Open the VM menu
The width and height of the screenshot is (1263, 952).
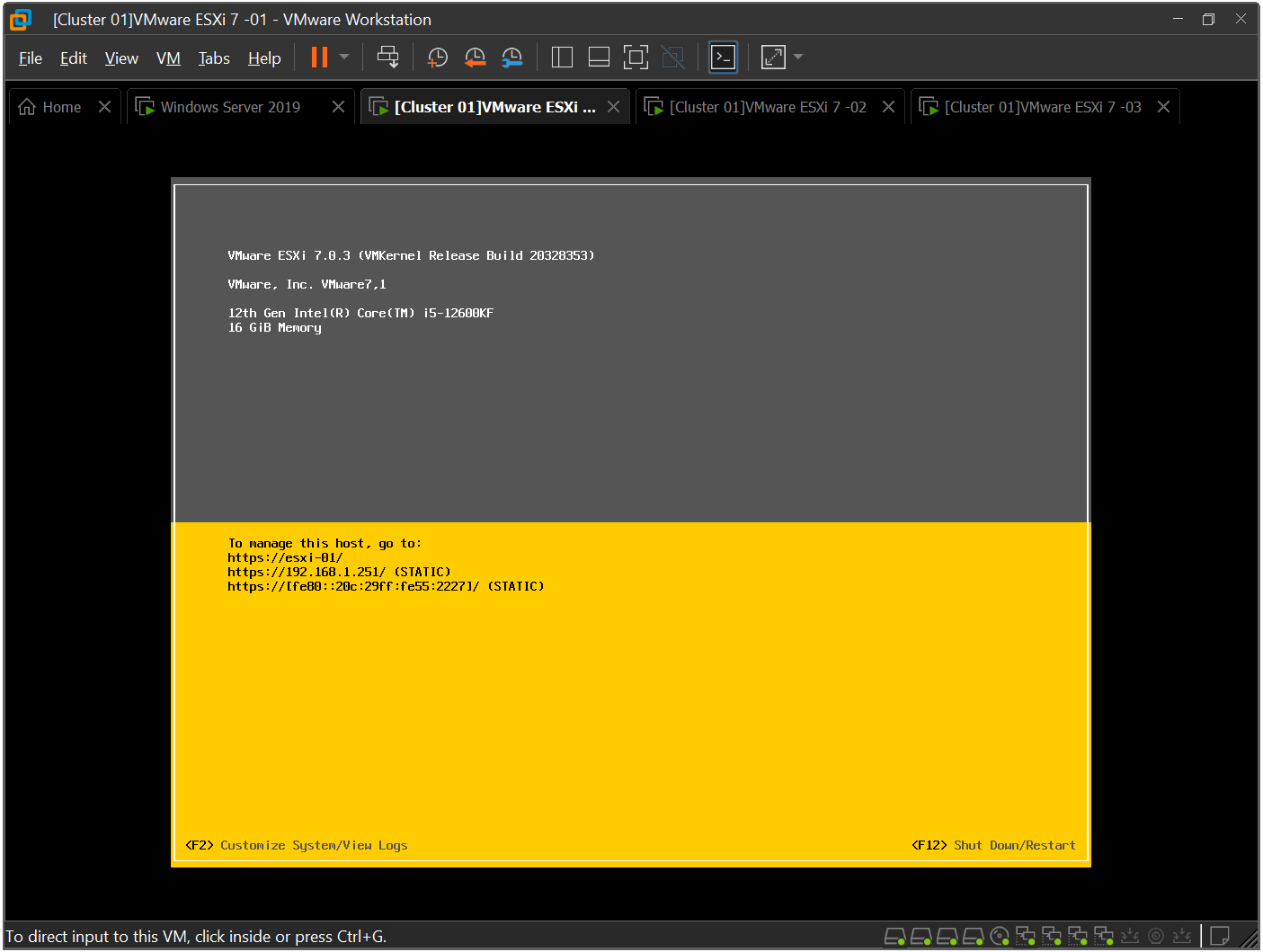168,58
